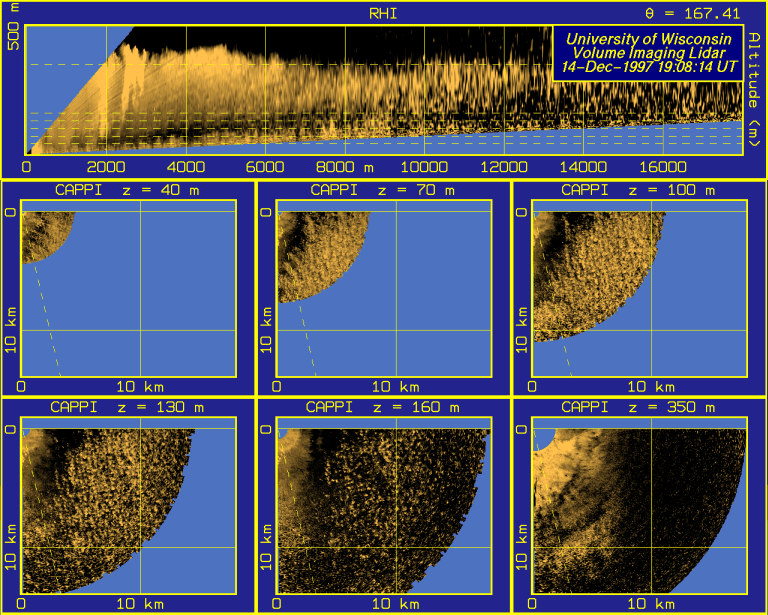This screenshot has height=615, width=768.
Task: Click the '2000' range tick label
Action: click(x=106, y=167)
